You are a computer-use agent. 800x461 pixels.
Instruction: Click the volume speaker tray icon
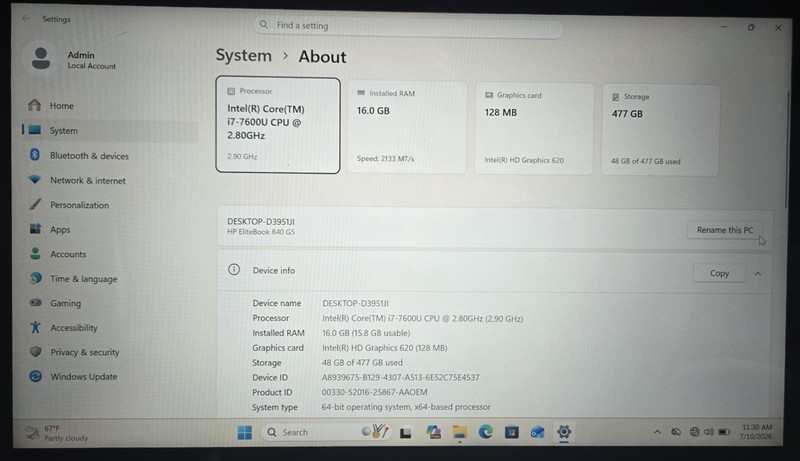pos(709,432)
